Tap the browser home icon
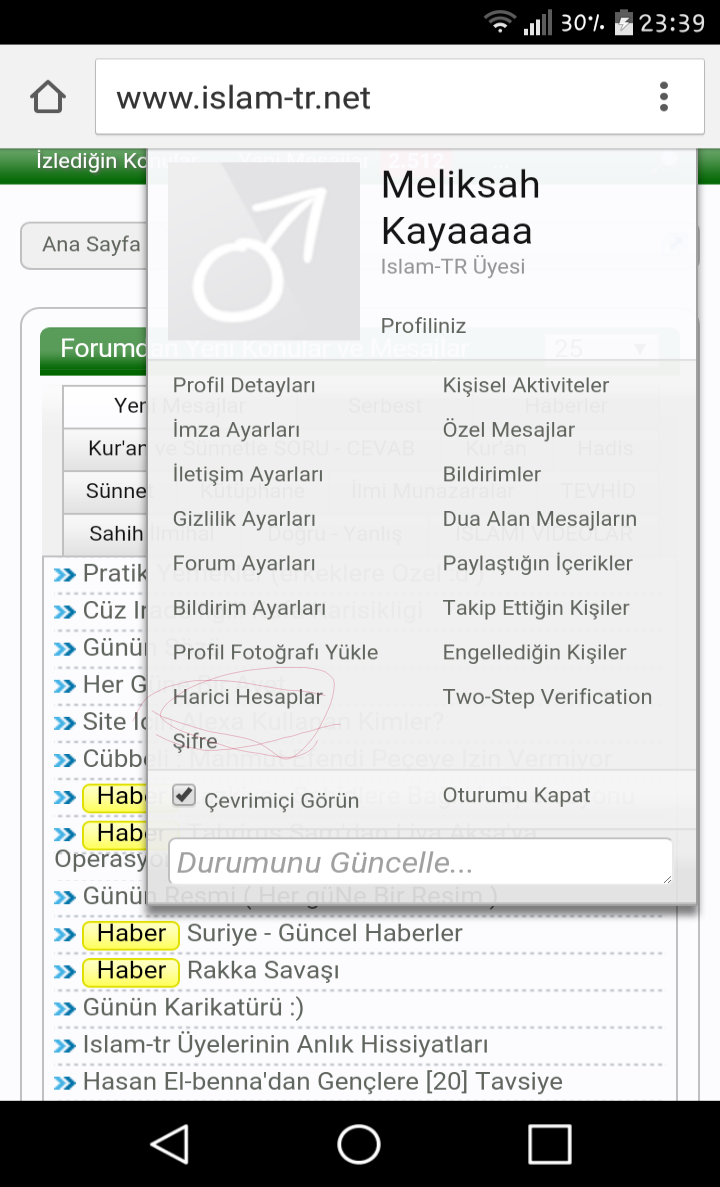 (x=48, y=97)
